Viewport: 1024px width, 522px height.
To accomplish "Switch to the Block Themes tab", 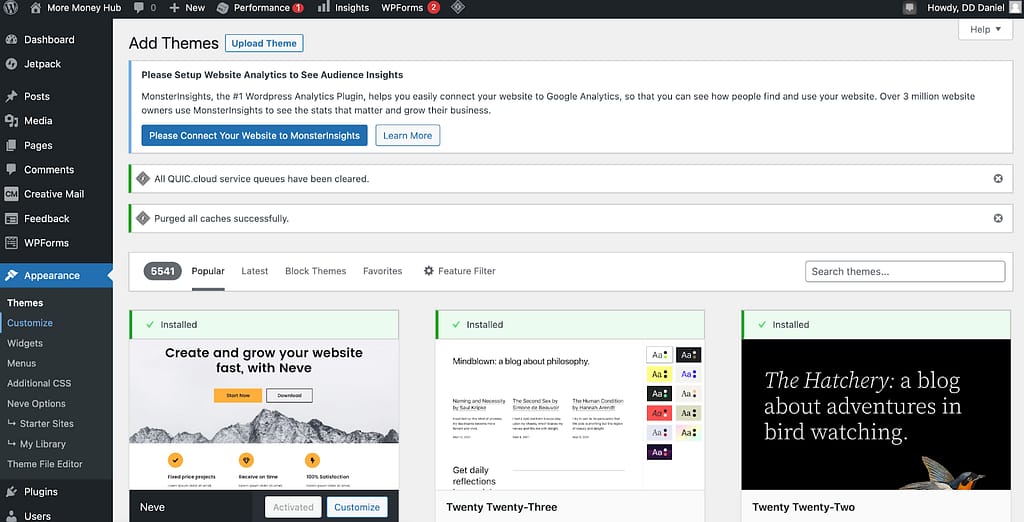I will pos(315,271).
